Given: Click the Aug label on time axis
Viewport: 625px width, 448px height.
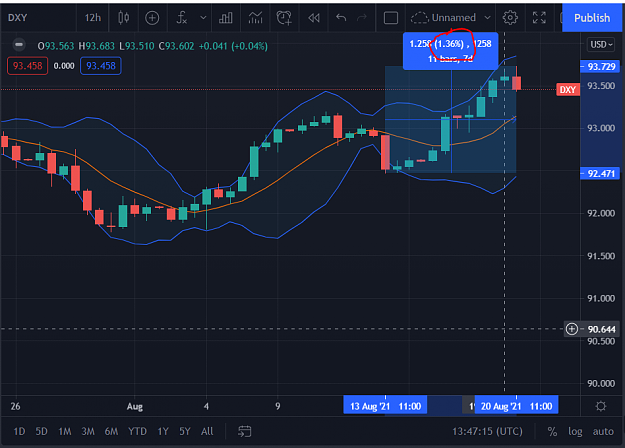Looking at the screenshot, I should (135, 406).
